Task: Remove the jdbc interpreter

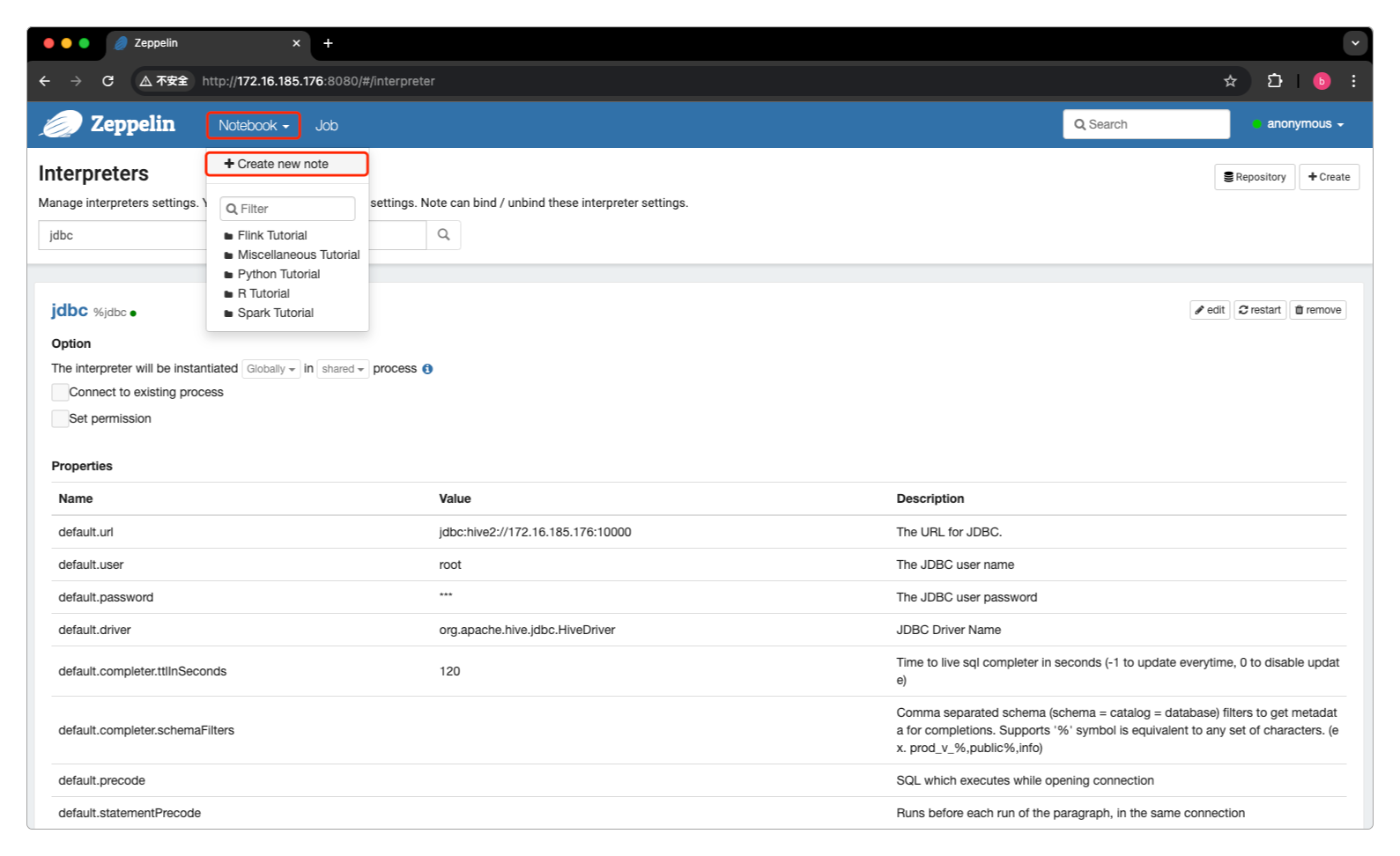Action: [1318, 310]
